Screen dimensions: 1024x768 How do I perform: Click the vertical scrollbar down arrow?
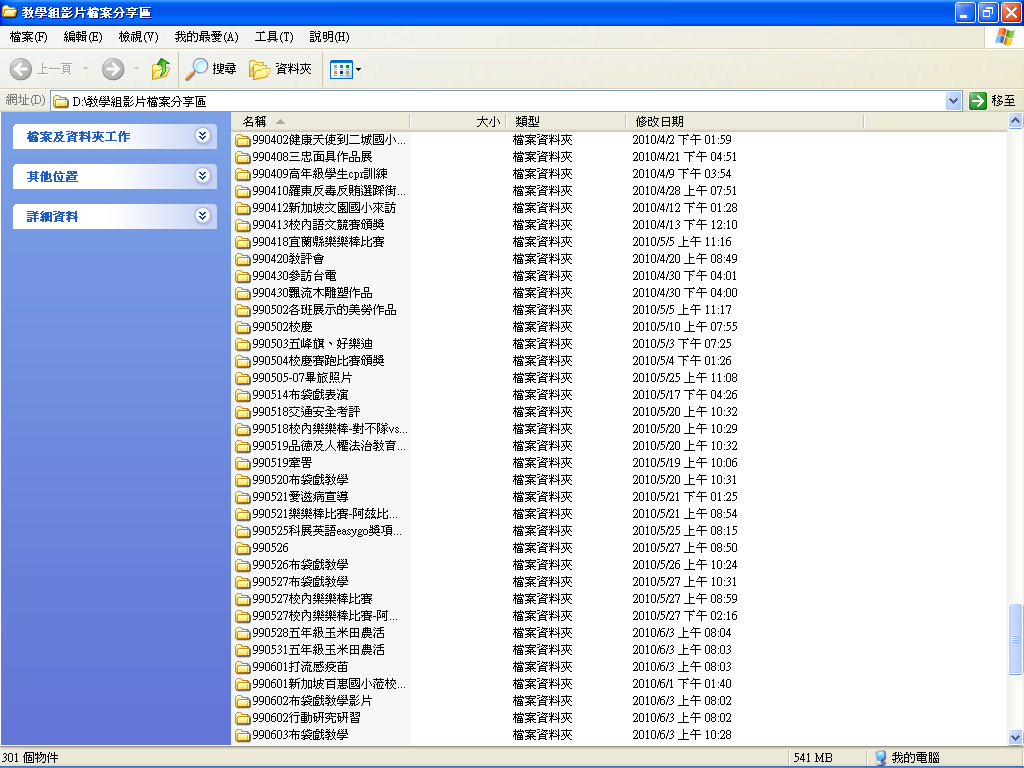pos(1016,738)
